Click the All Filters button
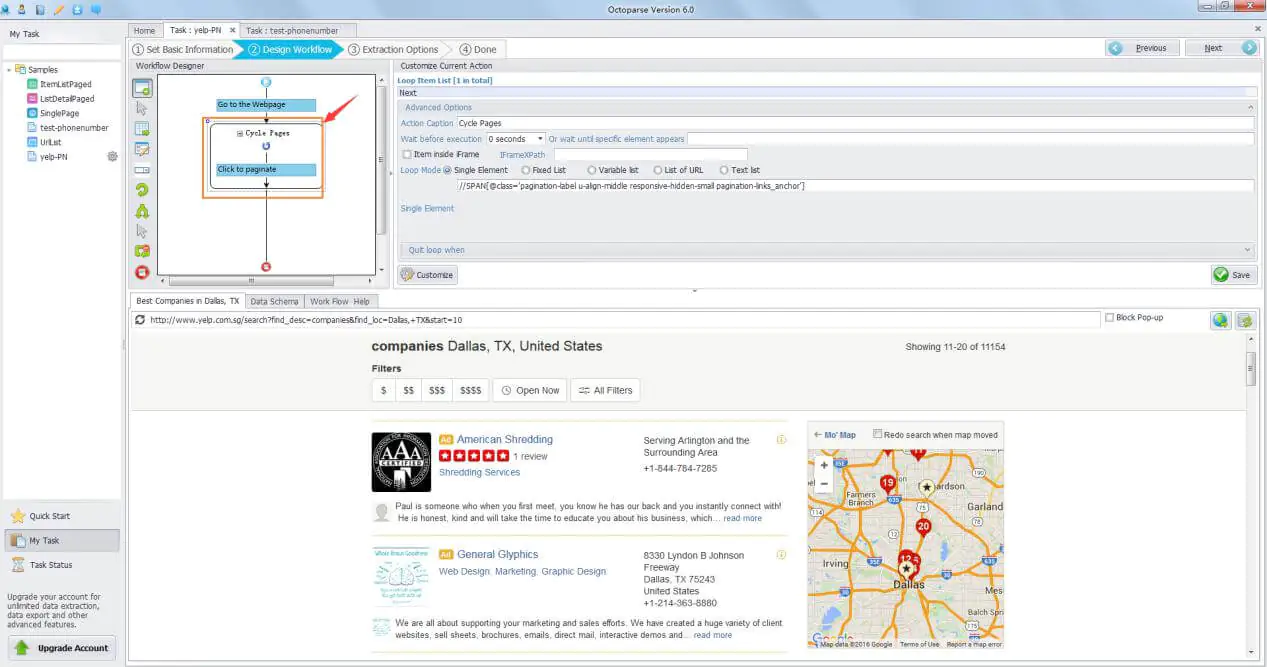Image resolution: width=1267 pixels, height=667 pixels. (x=605, y=390)
